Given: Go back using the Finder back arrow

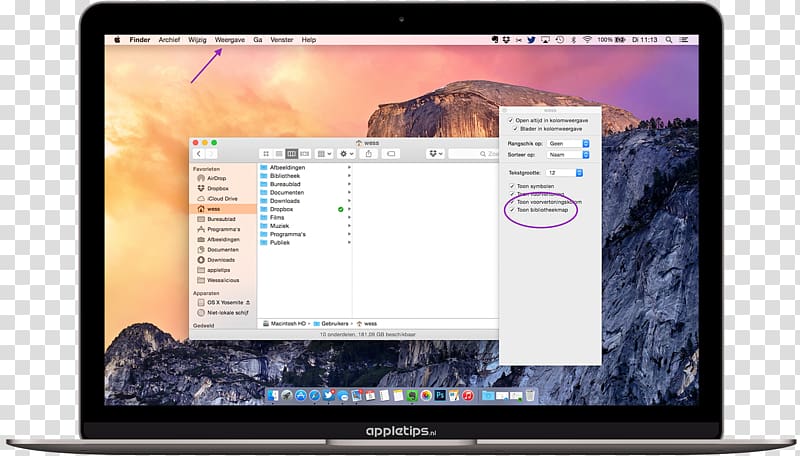Looking at the screenshot, I should [198, 154].
